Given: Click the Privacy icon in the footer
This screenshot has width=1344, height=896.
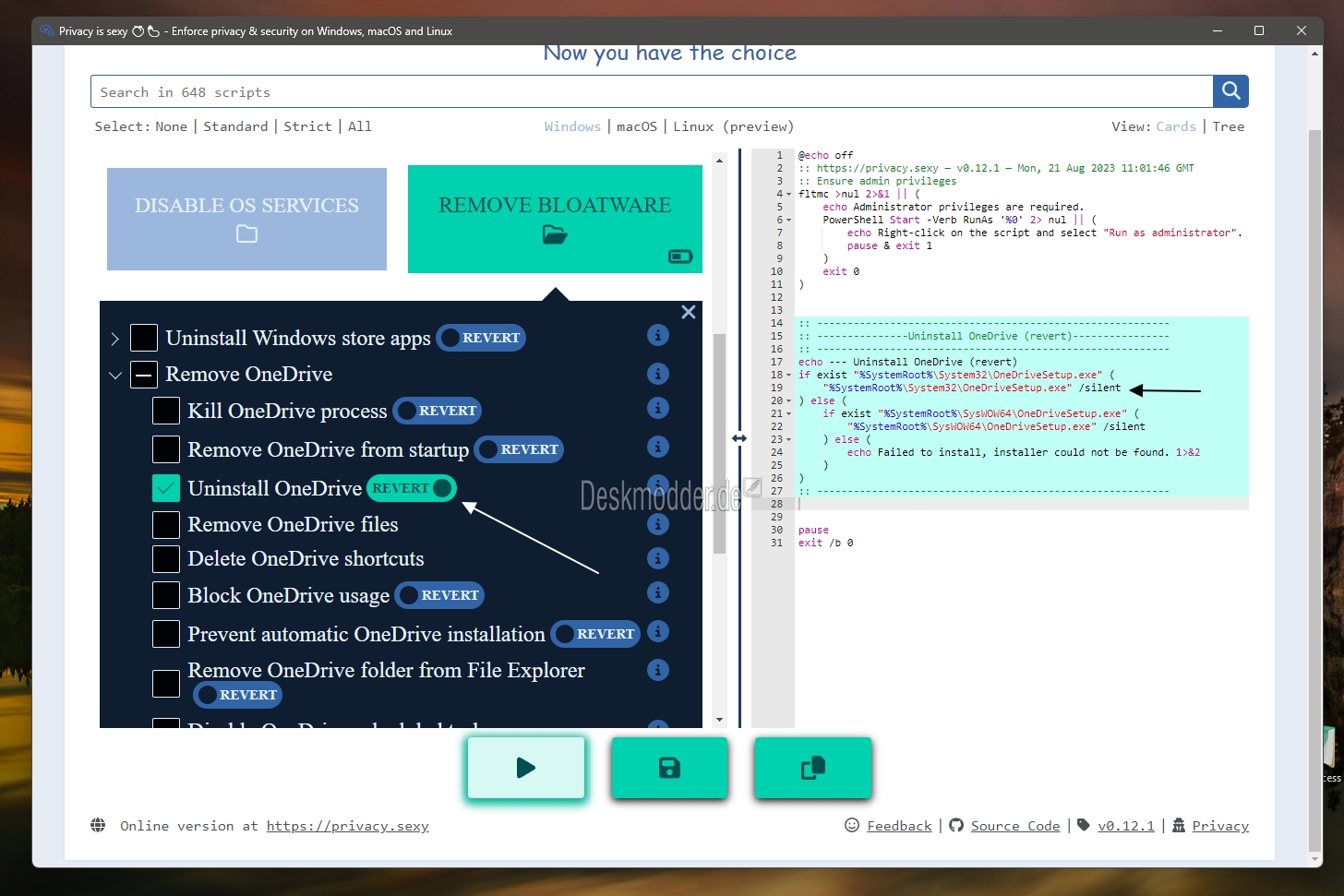Looking at the screenshot, I should [1179, 825].
